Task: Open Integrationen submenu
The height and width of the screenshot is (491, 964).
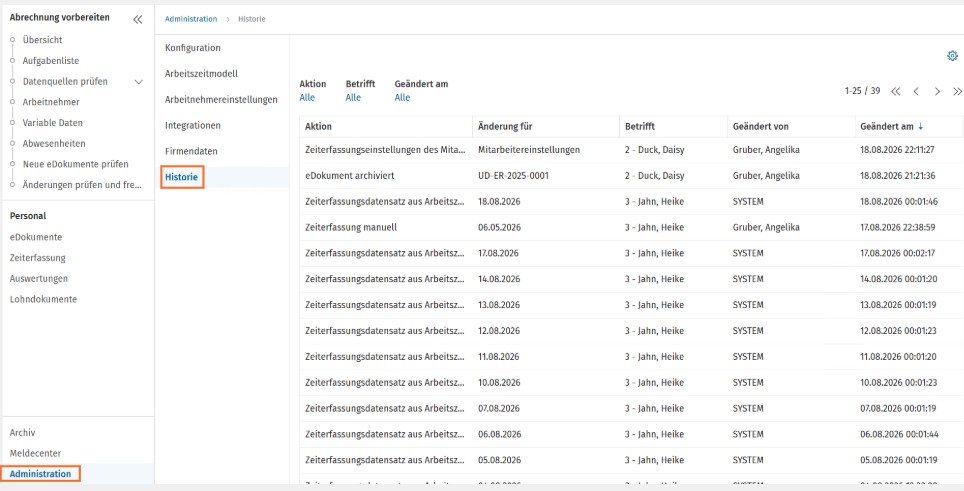Action: click(192, 125)
